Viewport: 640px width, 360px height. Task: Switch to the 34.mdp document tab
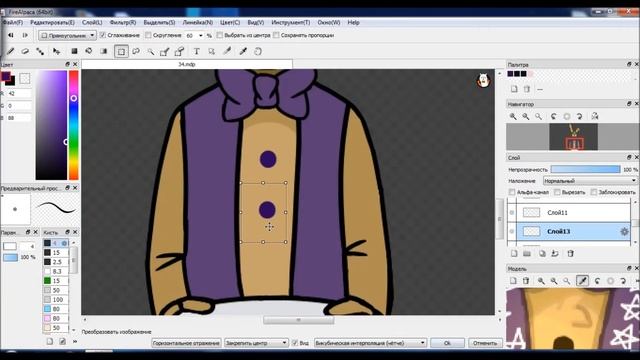click(x=187, y=64)
